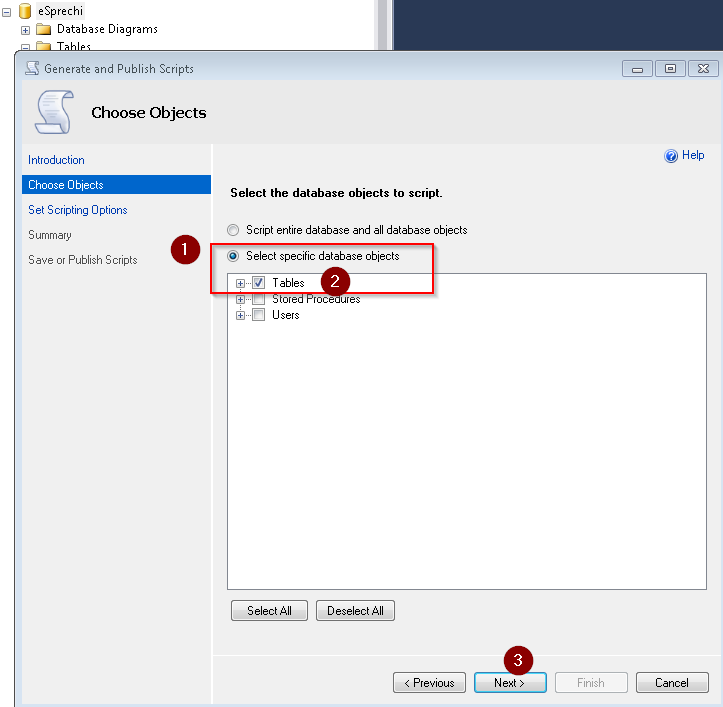Viewport: 723px width, 707px height.
Task: Open the Set Scripting Options step
Action: (x=77, y=210)
